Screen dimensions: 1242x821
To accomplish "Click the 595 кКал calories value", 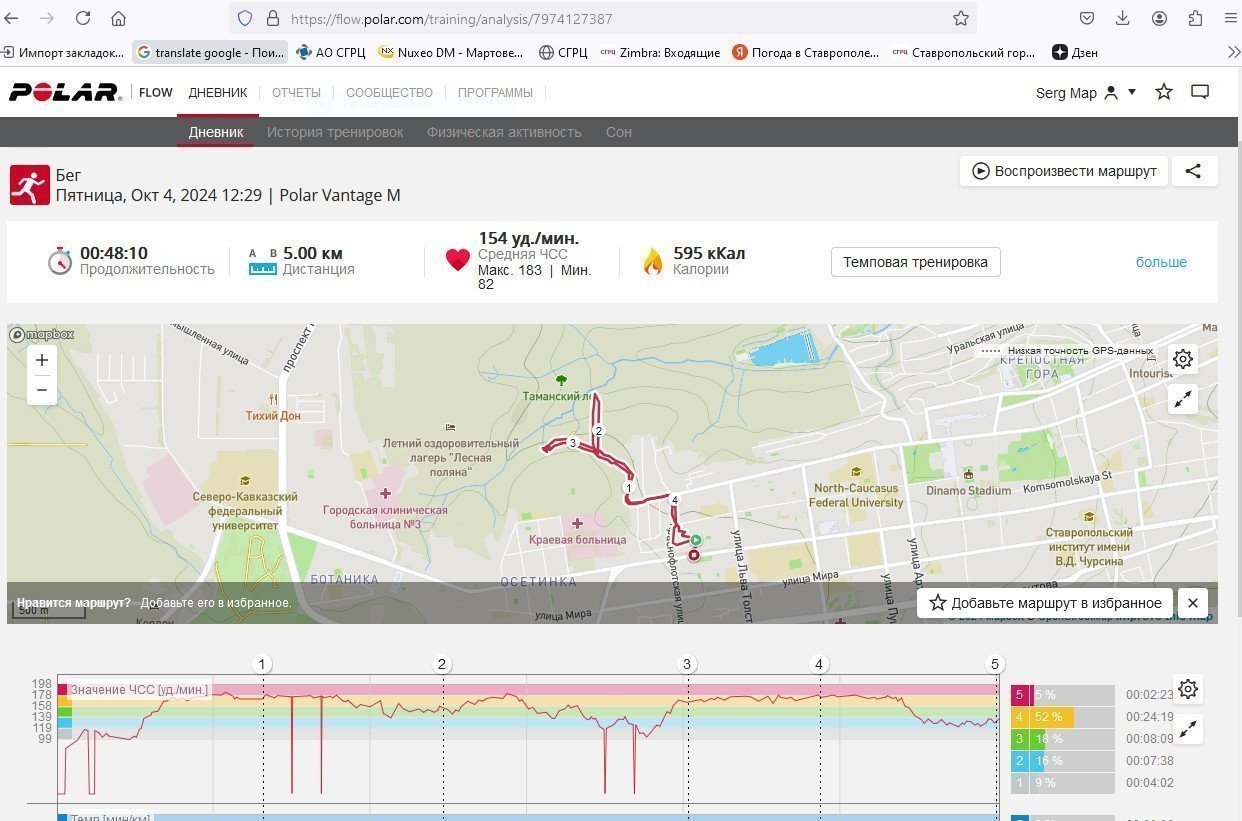I will point(709,254).
